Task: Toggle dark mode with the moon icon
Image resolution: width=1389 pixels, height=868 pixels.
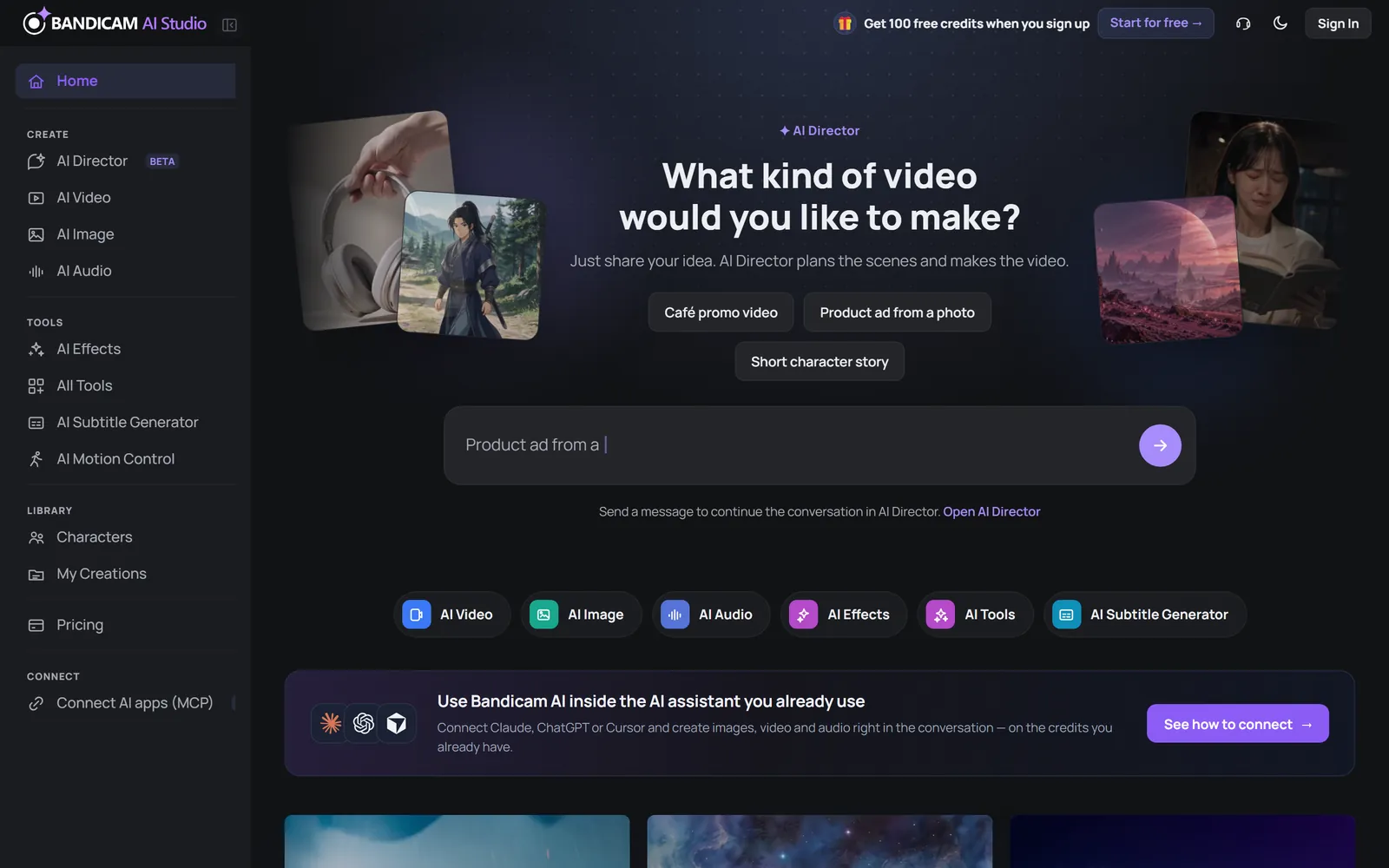Action: tap(1280, 23)
